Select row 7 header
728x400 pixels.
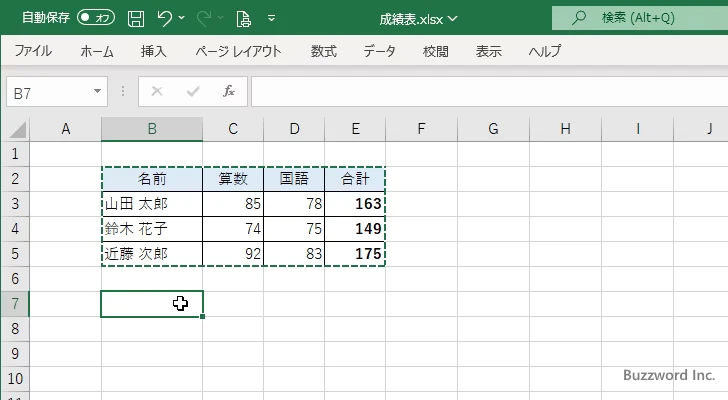(x=15, y=304)
